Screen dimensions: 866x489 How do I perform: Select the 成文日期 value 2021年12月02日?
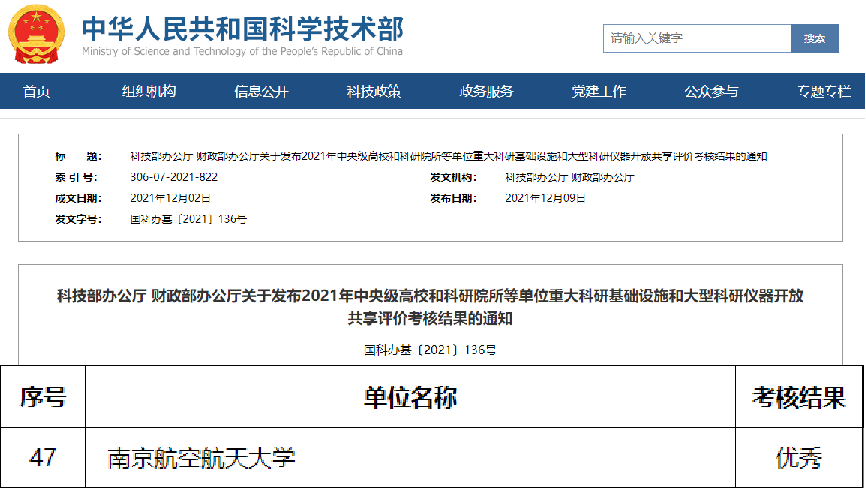click(170, 198)
